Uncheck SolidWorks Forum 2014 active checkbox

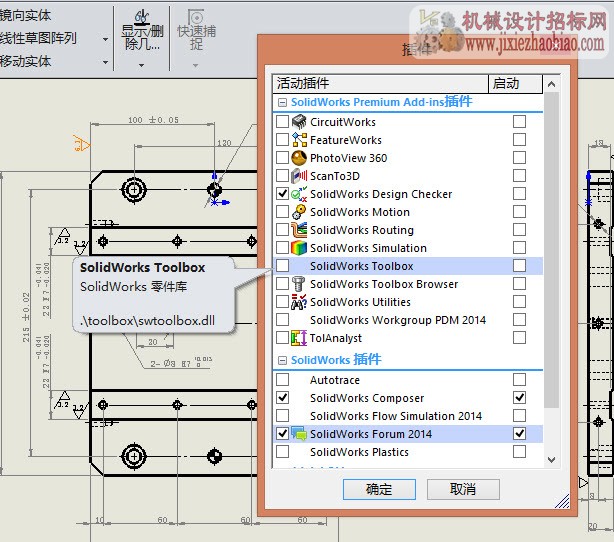[x=282, y=434]
